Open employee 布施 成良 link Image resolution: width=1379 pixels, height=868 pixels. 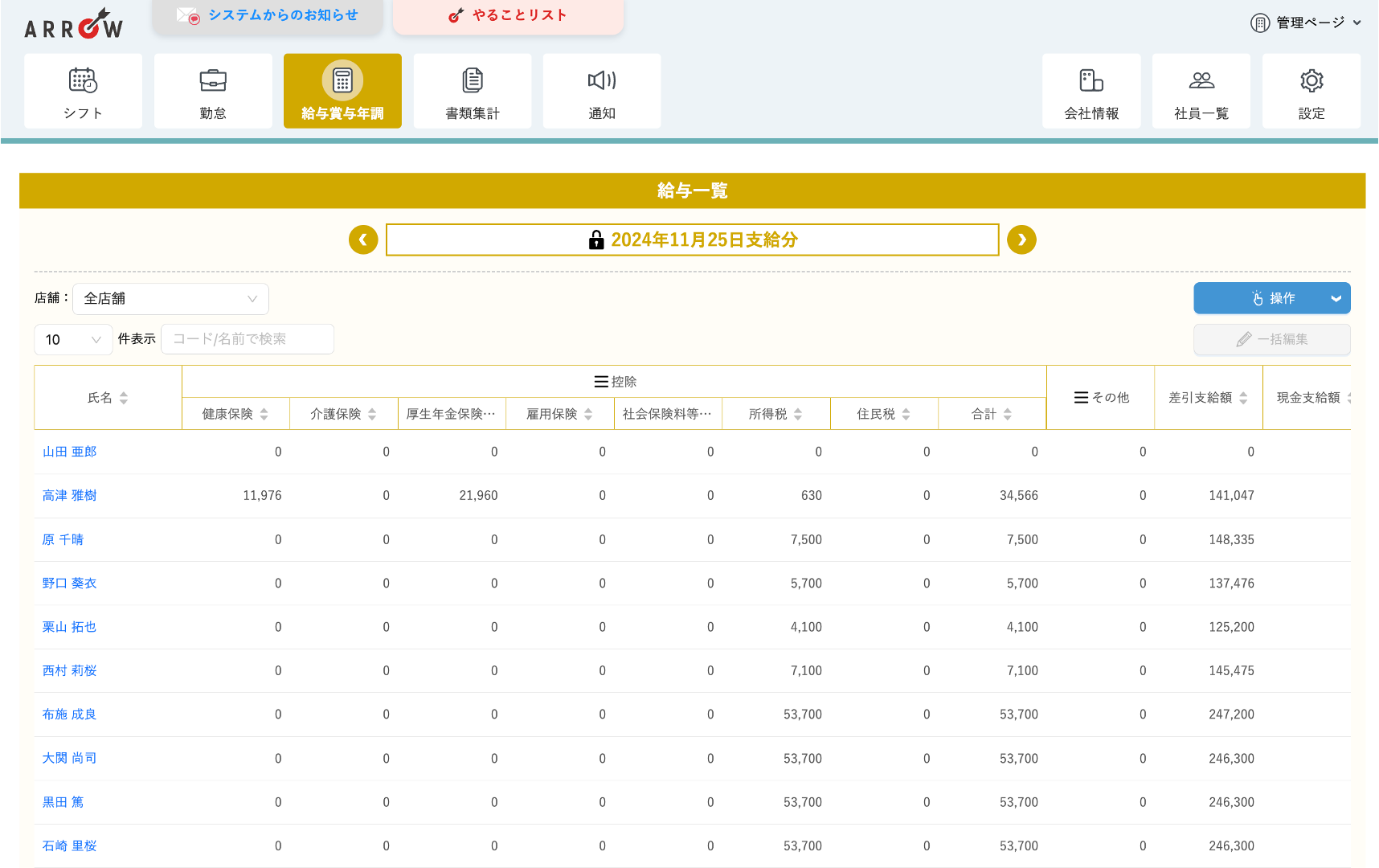tap(69, 714)
